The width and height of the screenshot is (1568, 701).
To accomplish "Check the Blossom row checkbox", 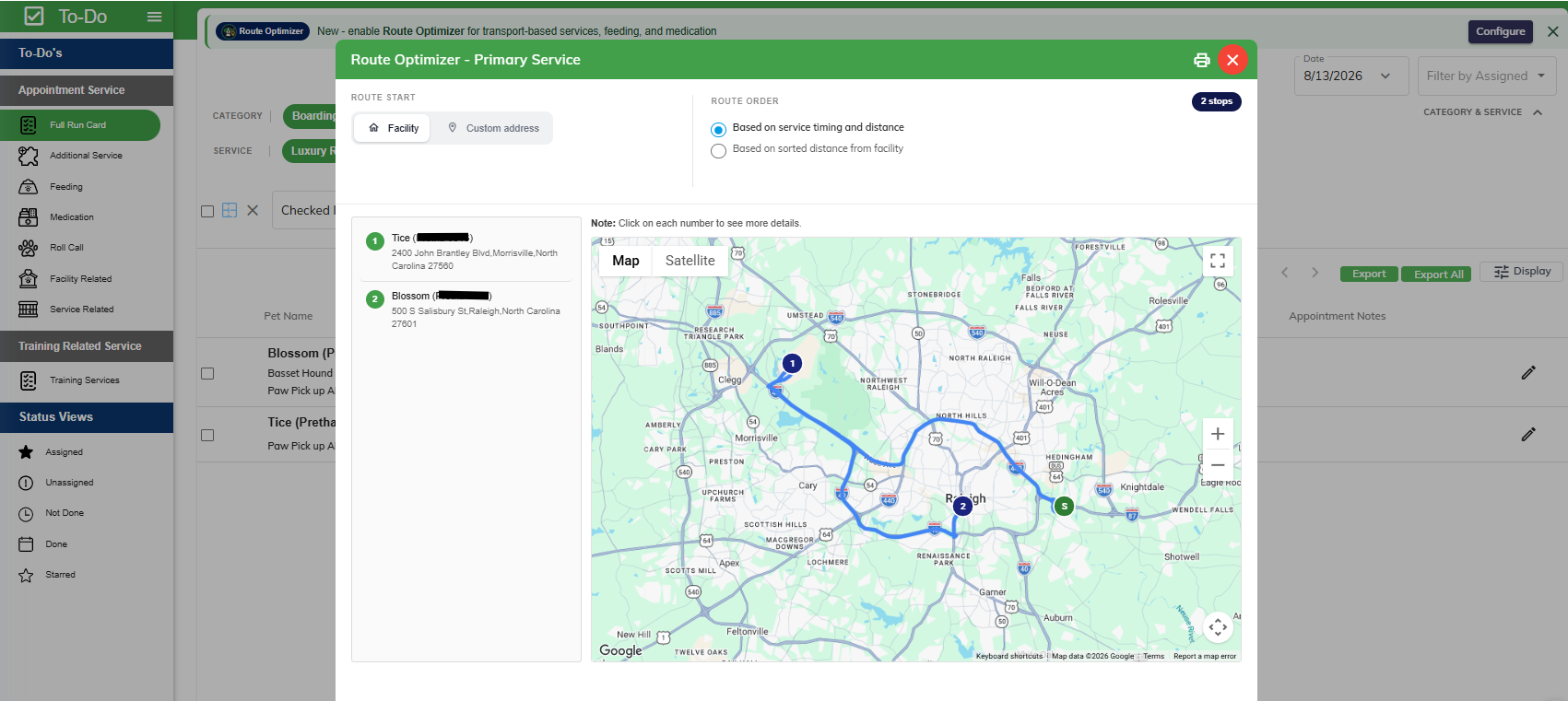I will [x=207, y=374].
